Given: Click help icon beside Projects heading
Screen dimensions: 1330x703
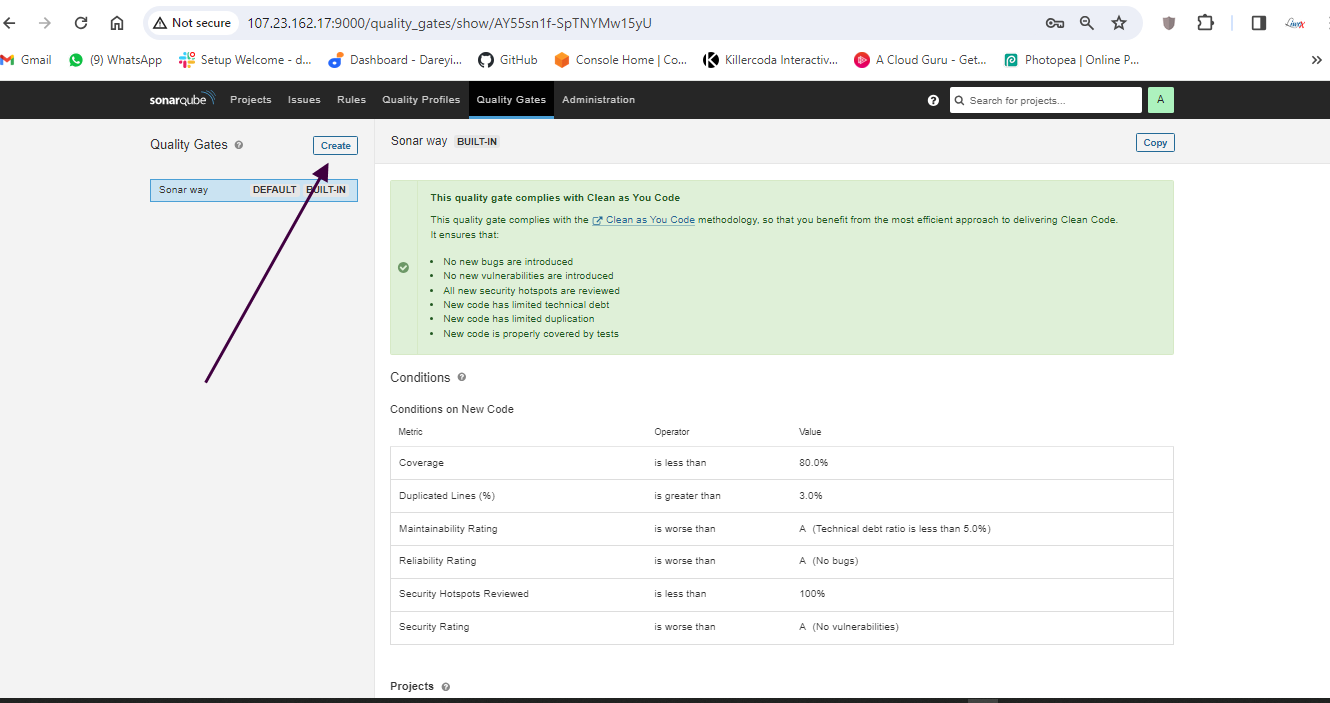Looking at the screenshot, I should pos(445,687).
